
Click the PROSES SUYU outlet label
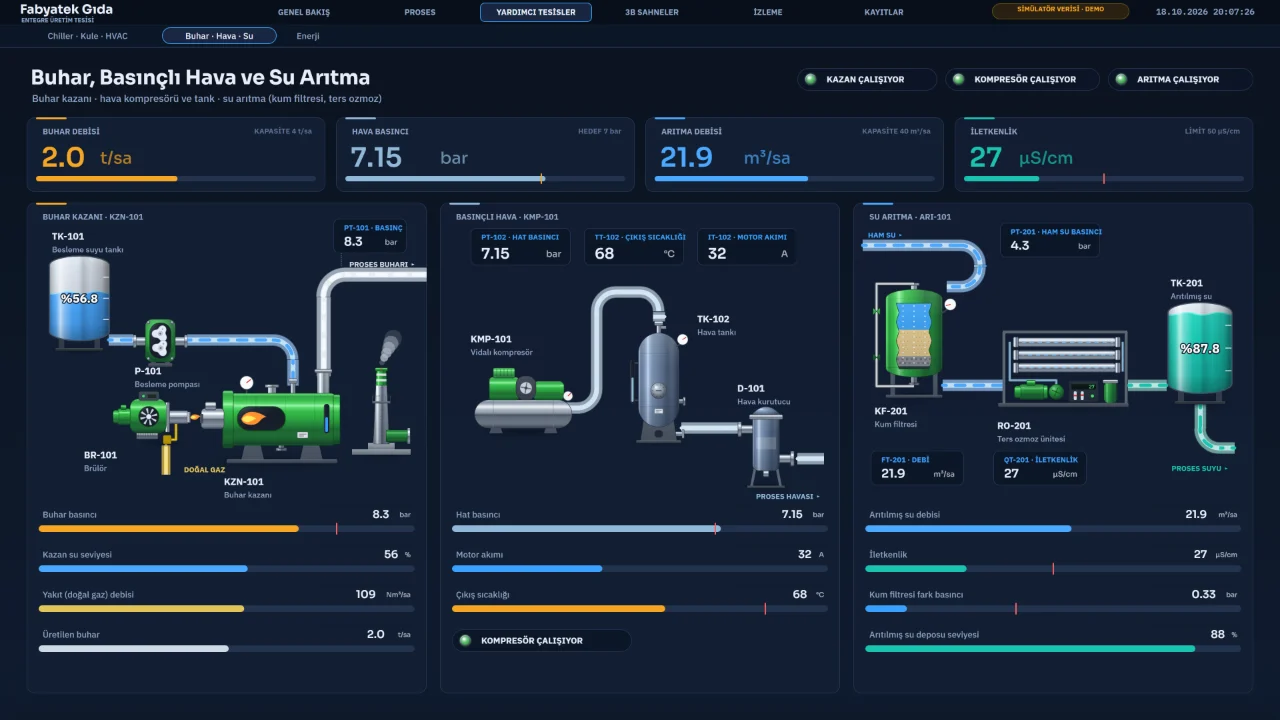1200,468
